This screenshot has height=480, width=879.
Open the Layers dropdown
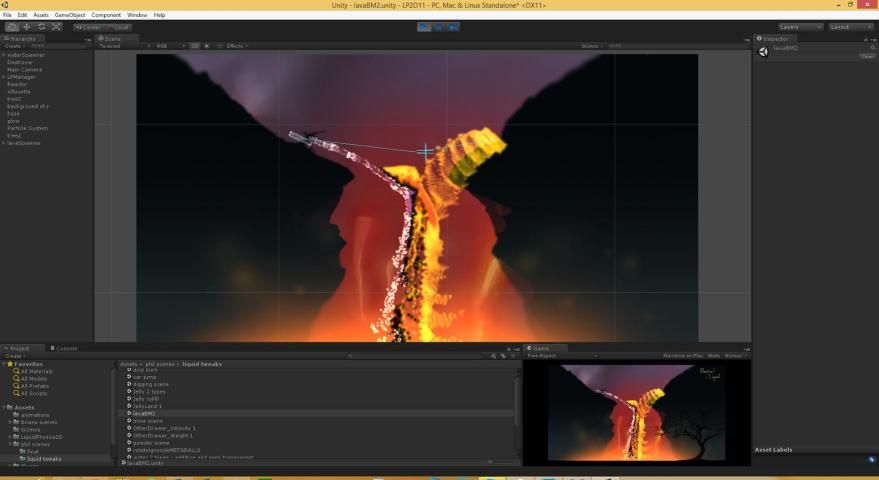click(x=800, y=27)
